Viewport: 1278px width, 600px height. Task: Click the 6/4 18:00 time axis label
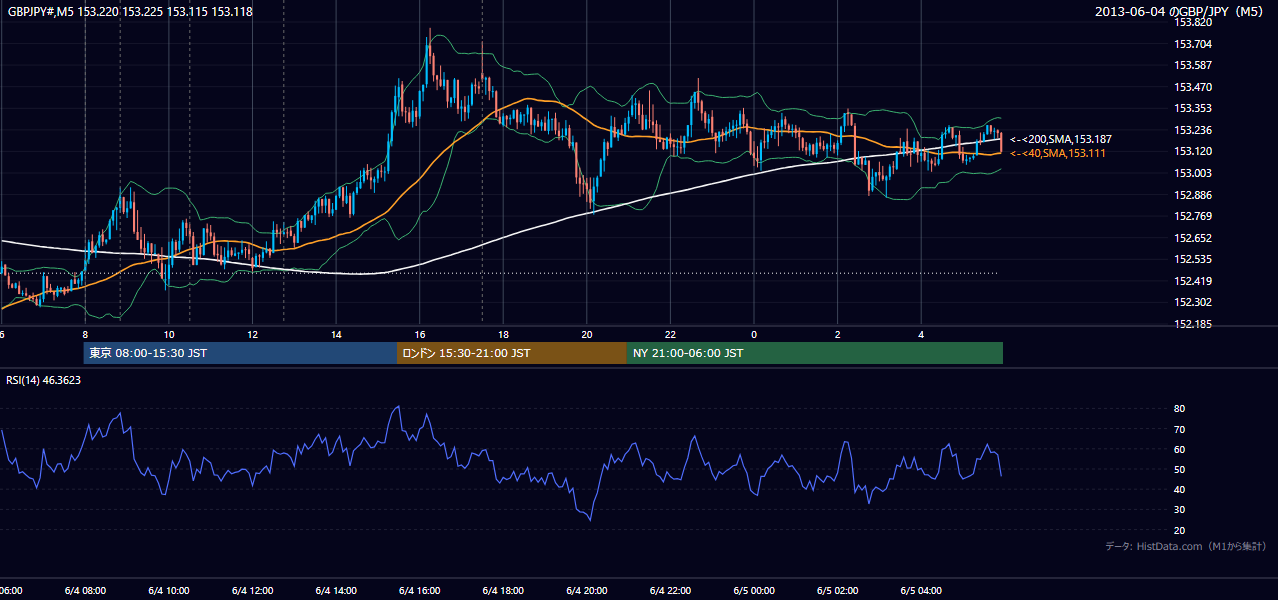(x=503, y=591)
